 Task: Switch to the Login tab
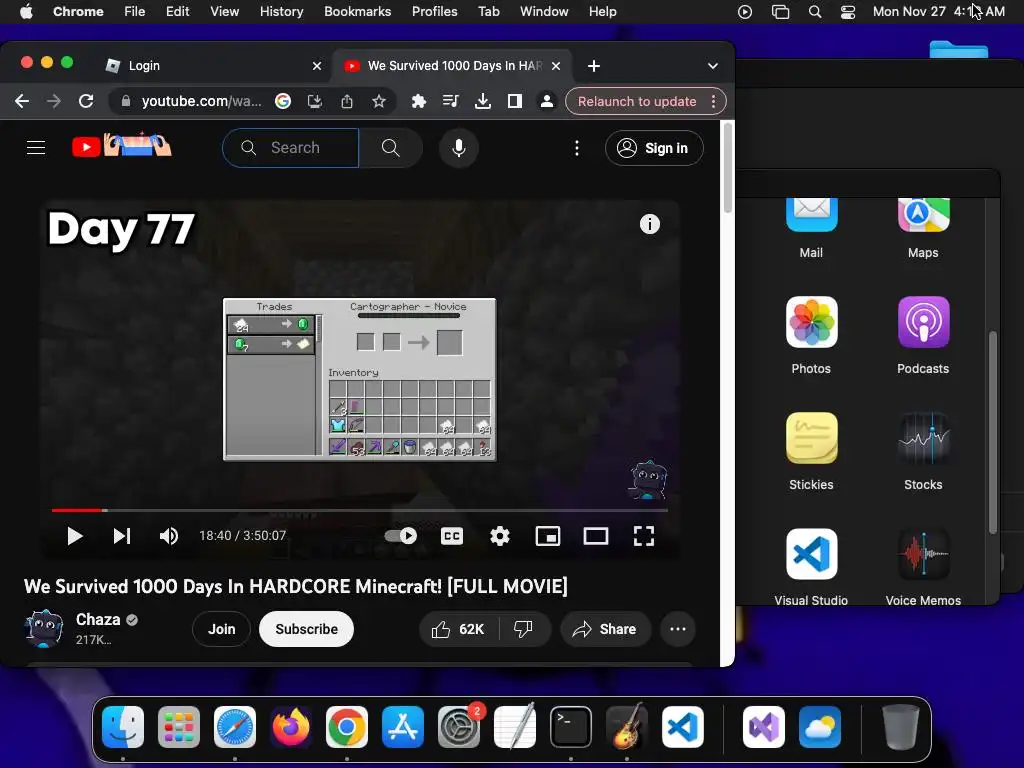coord(214,65)
